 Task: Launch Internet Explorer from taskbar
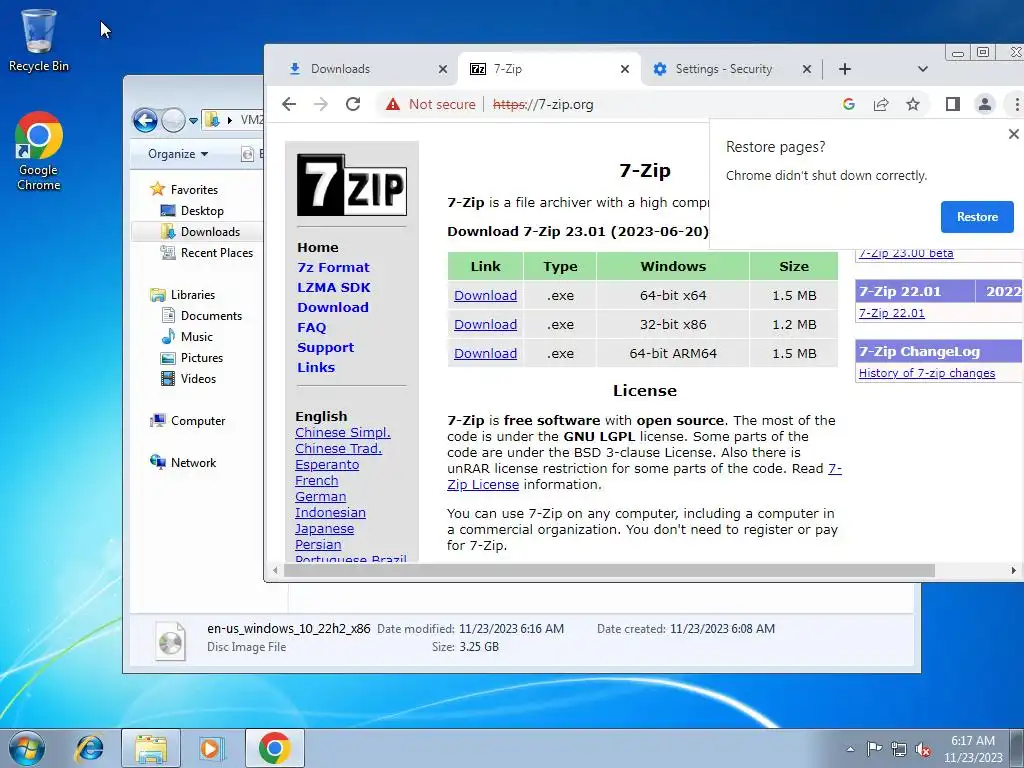point(89,748)
